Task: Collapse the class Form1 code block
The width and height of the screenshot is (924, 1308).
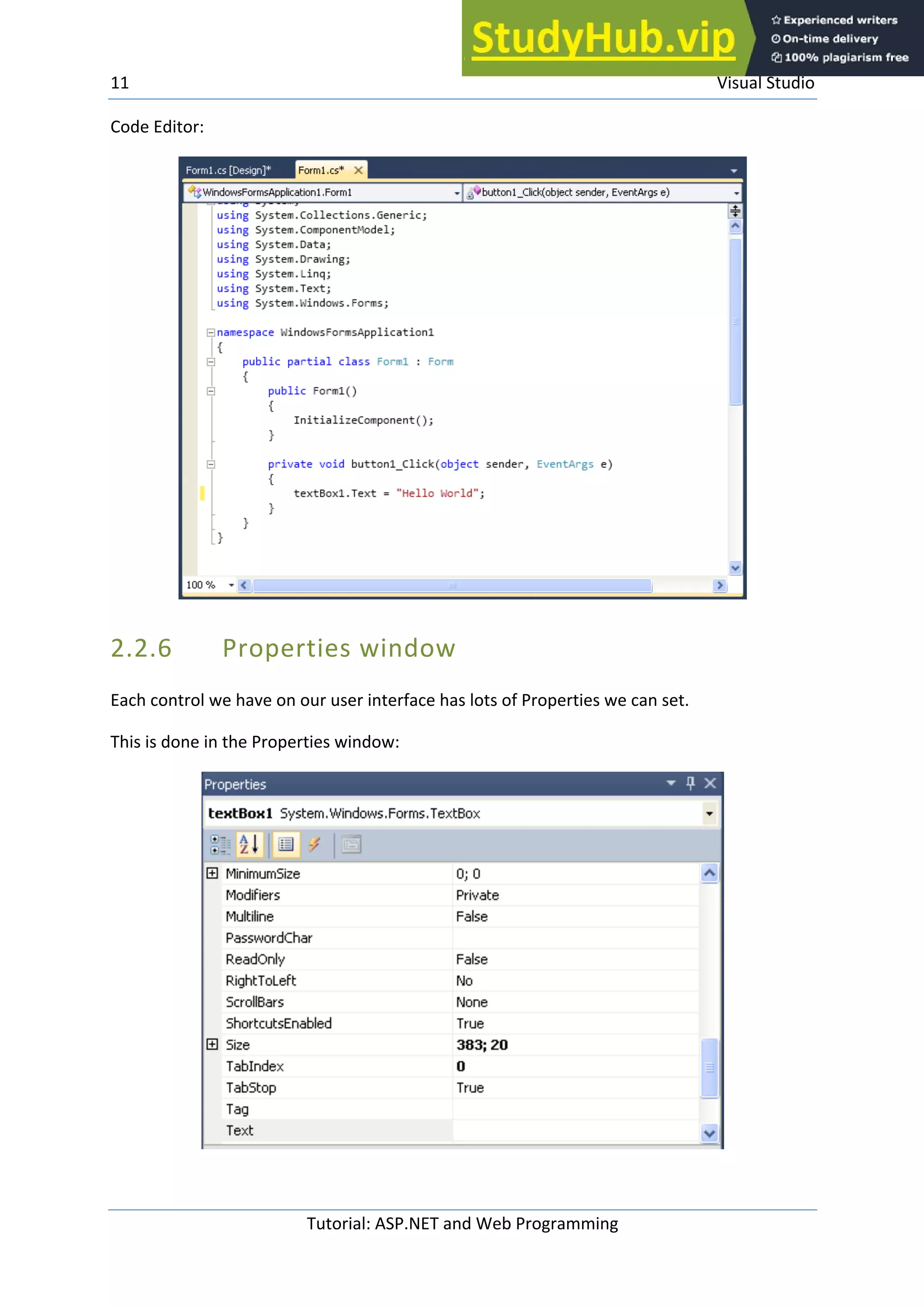Action: coord(211,362)
